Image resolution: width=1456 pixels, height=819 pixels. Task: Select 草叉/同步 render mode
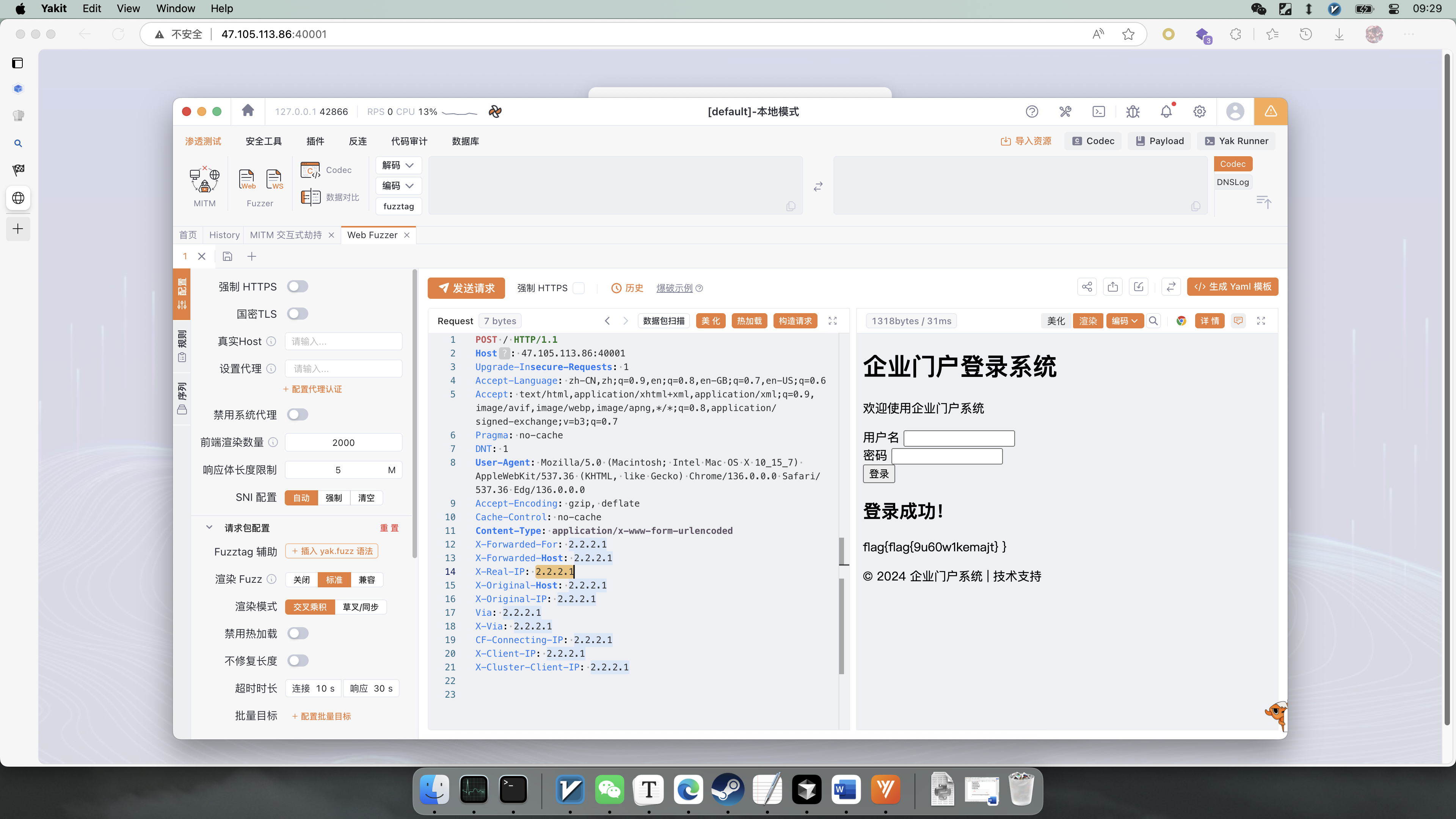(x=361, y=607)
